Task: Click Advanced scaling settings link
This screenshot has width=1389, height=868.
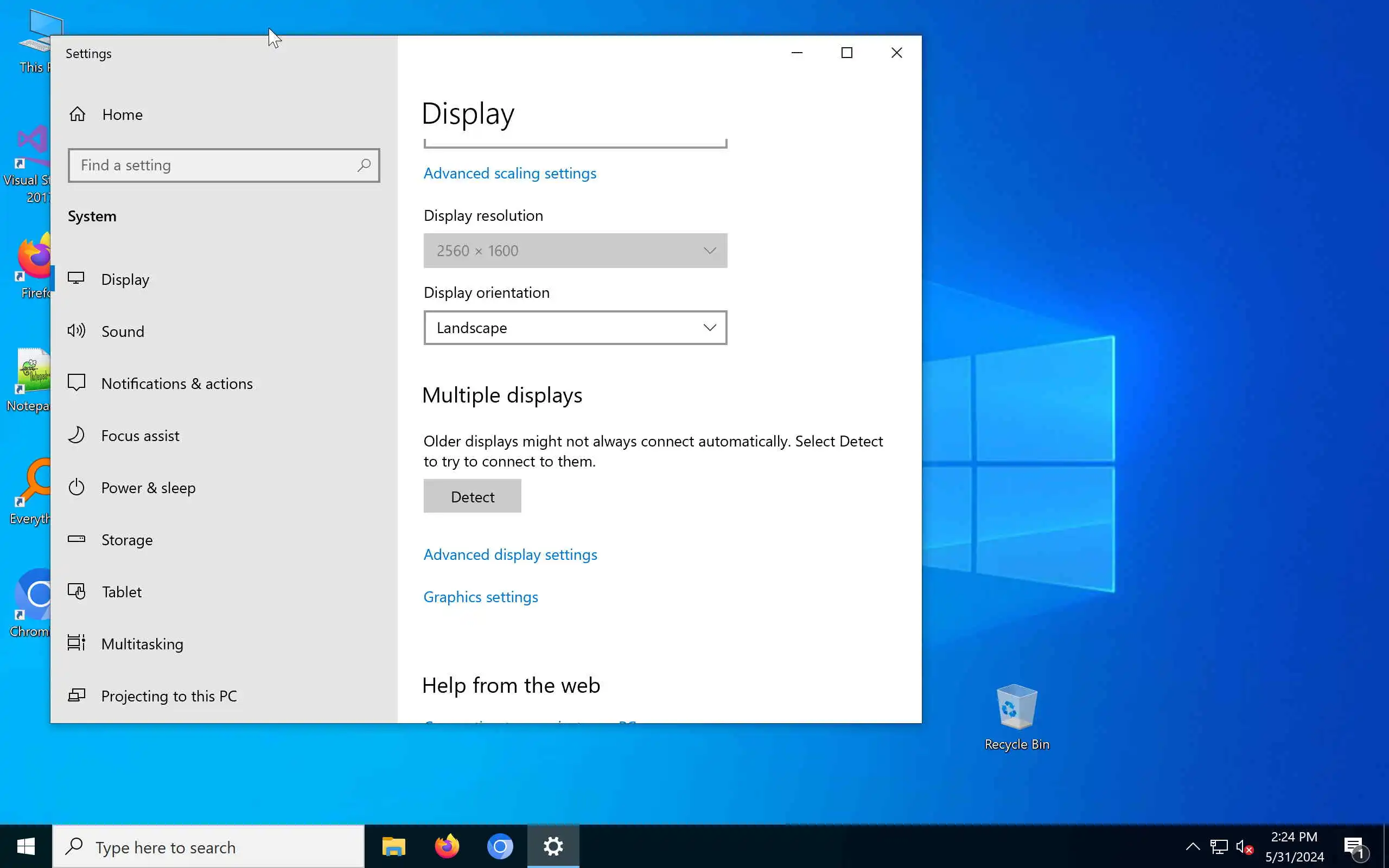Action: coord(509,174)
